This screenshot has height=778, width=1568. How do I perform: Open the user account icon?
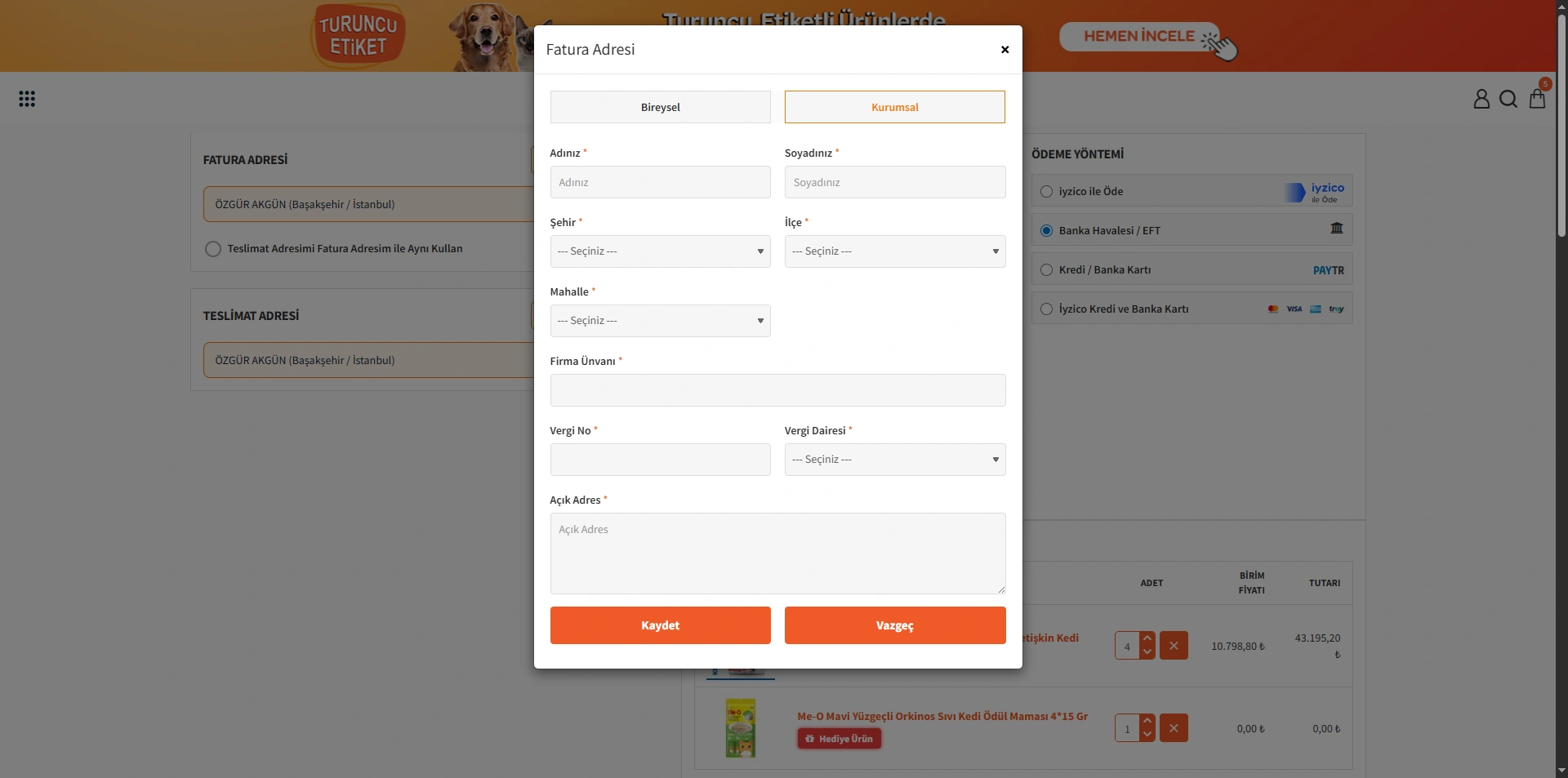pyautogui.click(x=1481, y=99)
